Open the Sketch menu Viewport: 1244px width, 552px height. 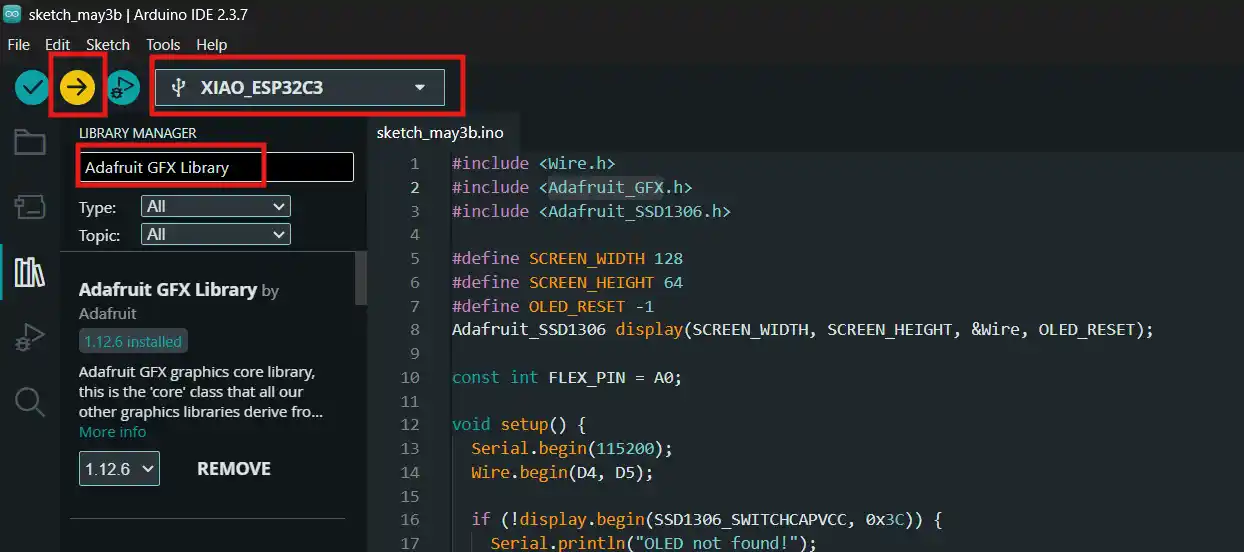click(x=108, y=45)
